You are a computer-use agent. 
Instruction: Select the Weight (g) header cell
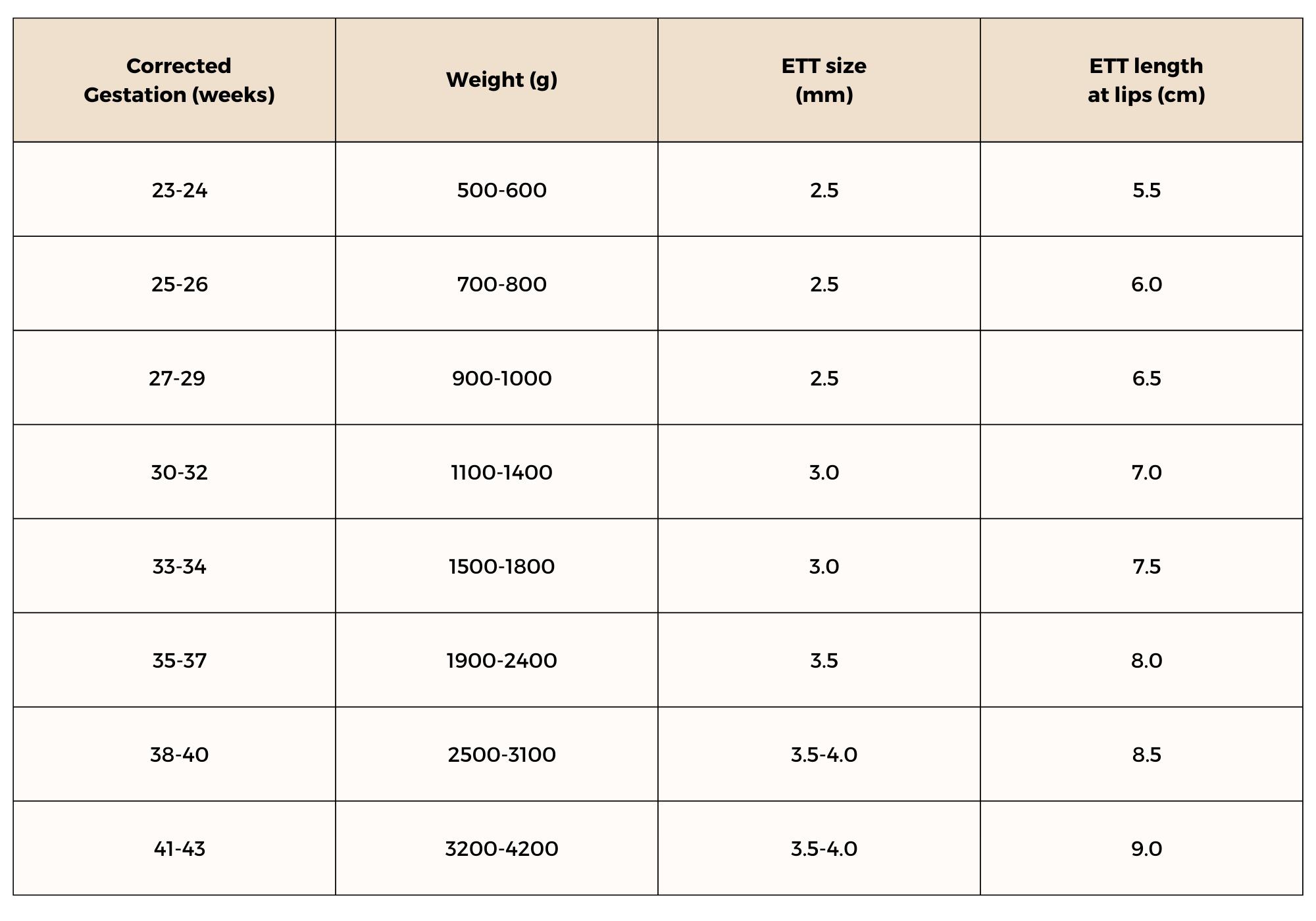(501, 80)
